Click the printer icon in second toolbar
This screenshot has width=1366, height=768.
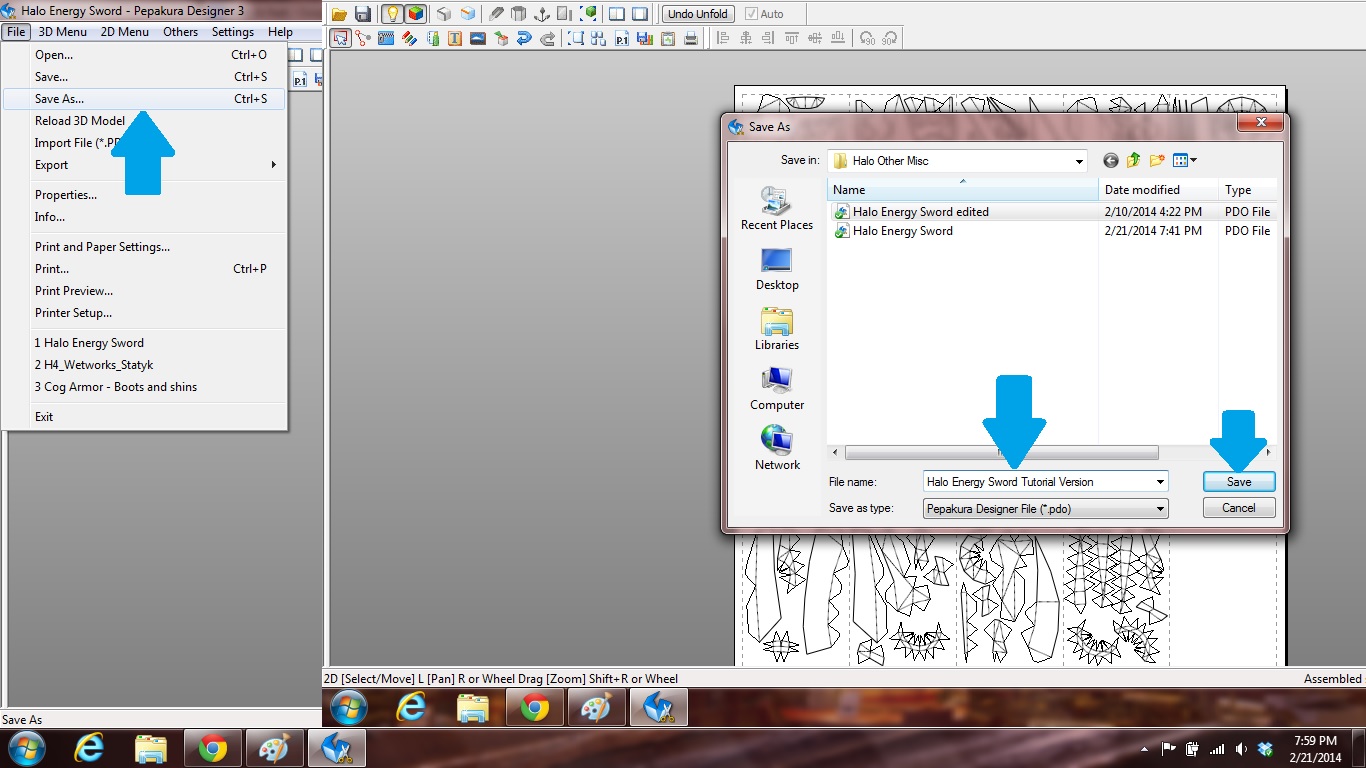pyautogui.click(x=691, y=39)
